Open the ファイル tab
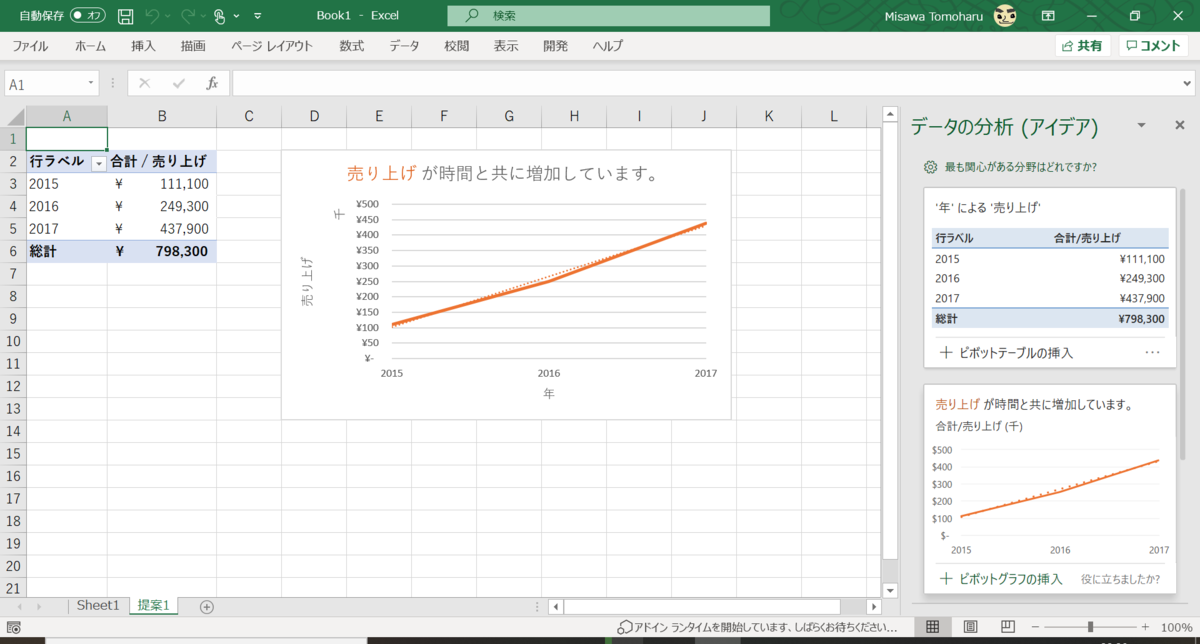This screenshot has width=1200, height=644. tap(30, 46)
